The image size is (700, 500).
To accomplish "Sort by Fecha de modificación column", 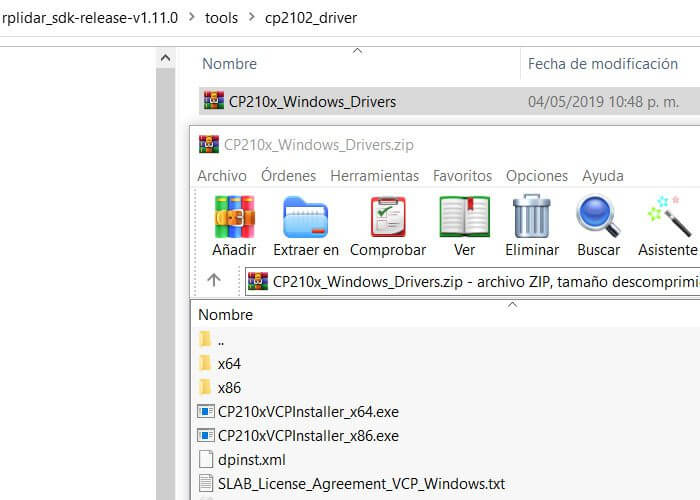I will (602, 63).
